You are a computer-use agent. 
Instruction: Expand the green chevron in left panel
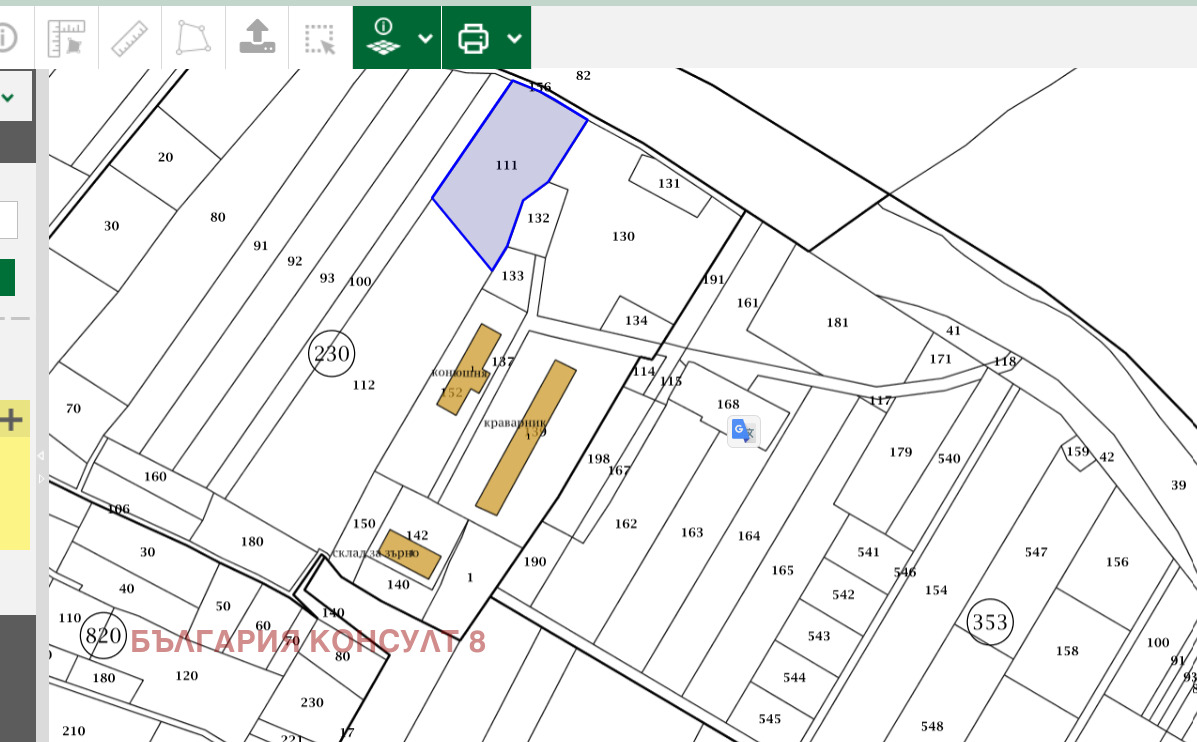click(x=8, y=98)
